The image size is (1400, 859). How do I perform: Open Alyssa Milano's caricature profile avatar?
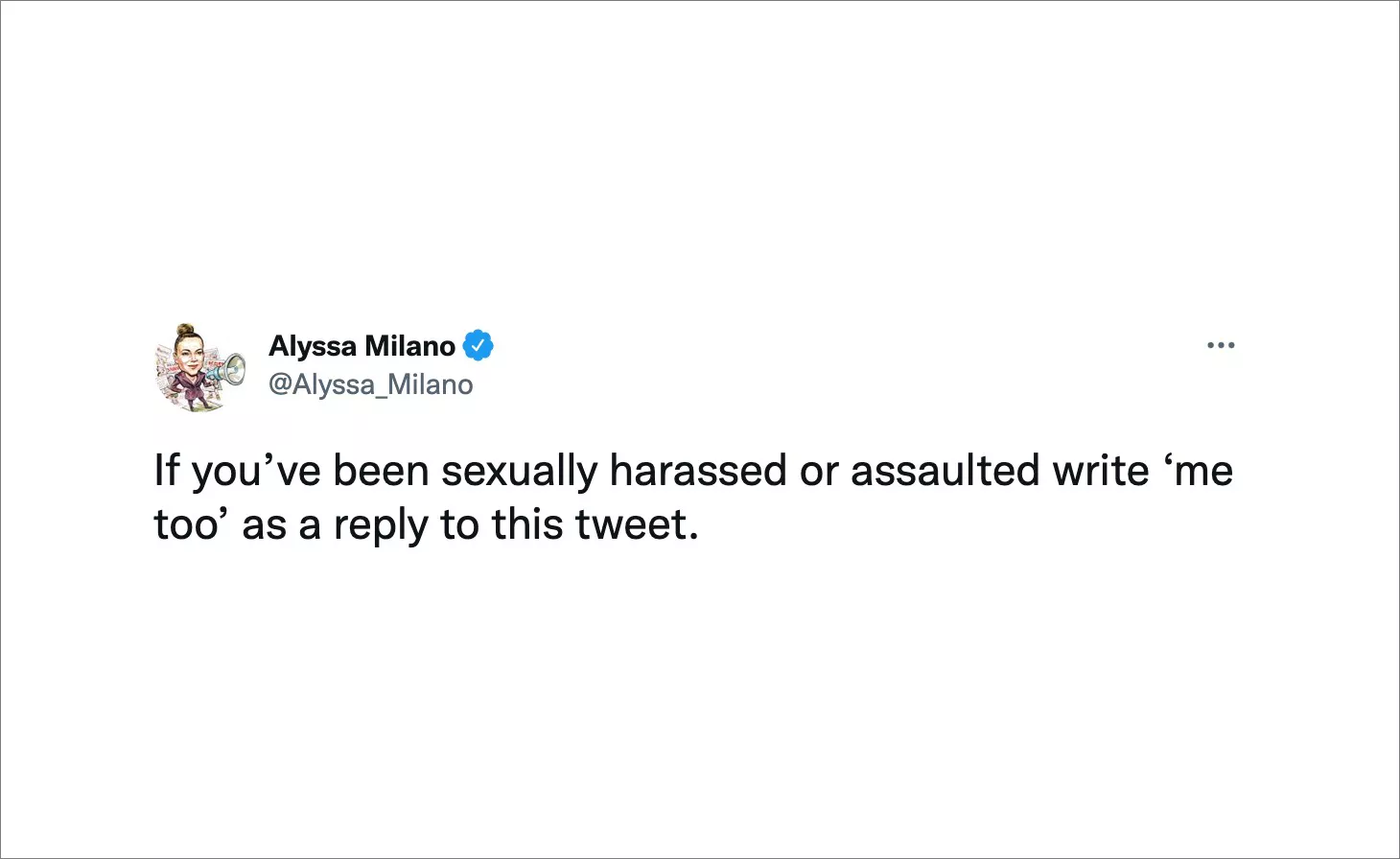tap(197, 369)
